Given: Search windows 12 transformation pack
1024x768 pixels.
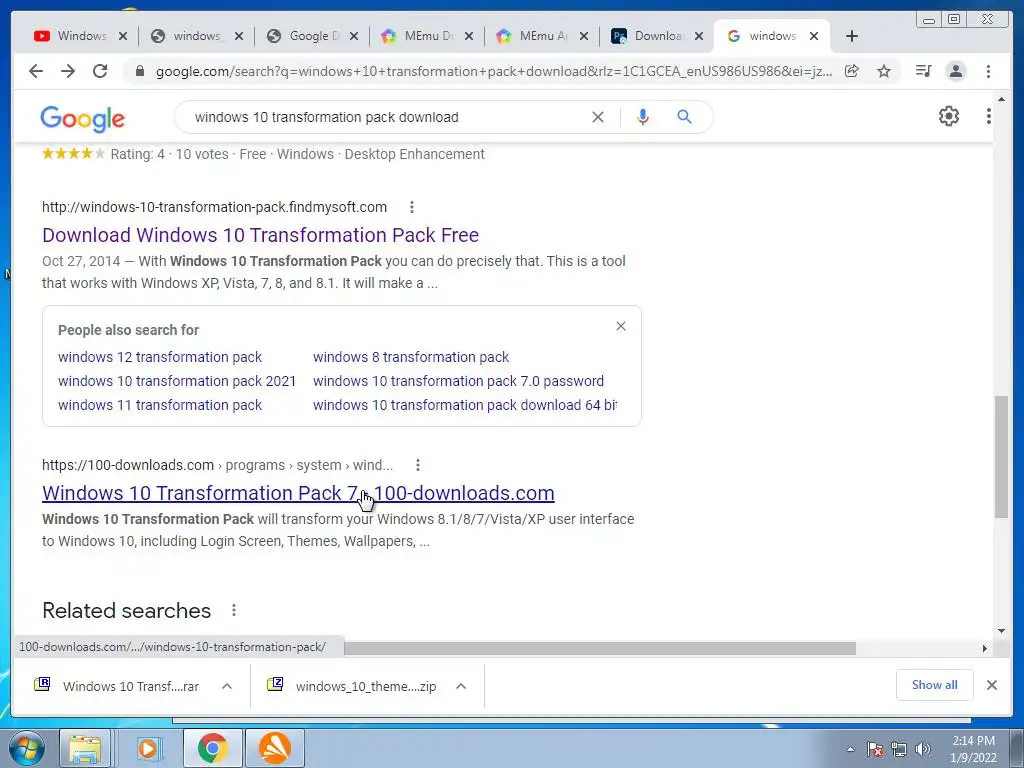Looking at the screenshot, I should [x=160, y=357].
